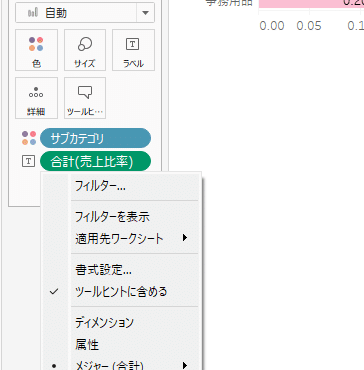Click the 0.05 axis tick label
Screen dimensions: 364x370
click(309, 26)
